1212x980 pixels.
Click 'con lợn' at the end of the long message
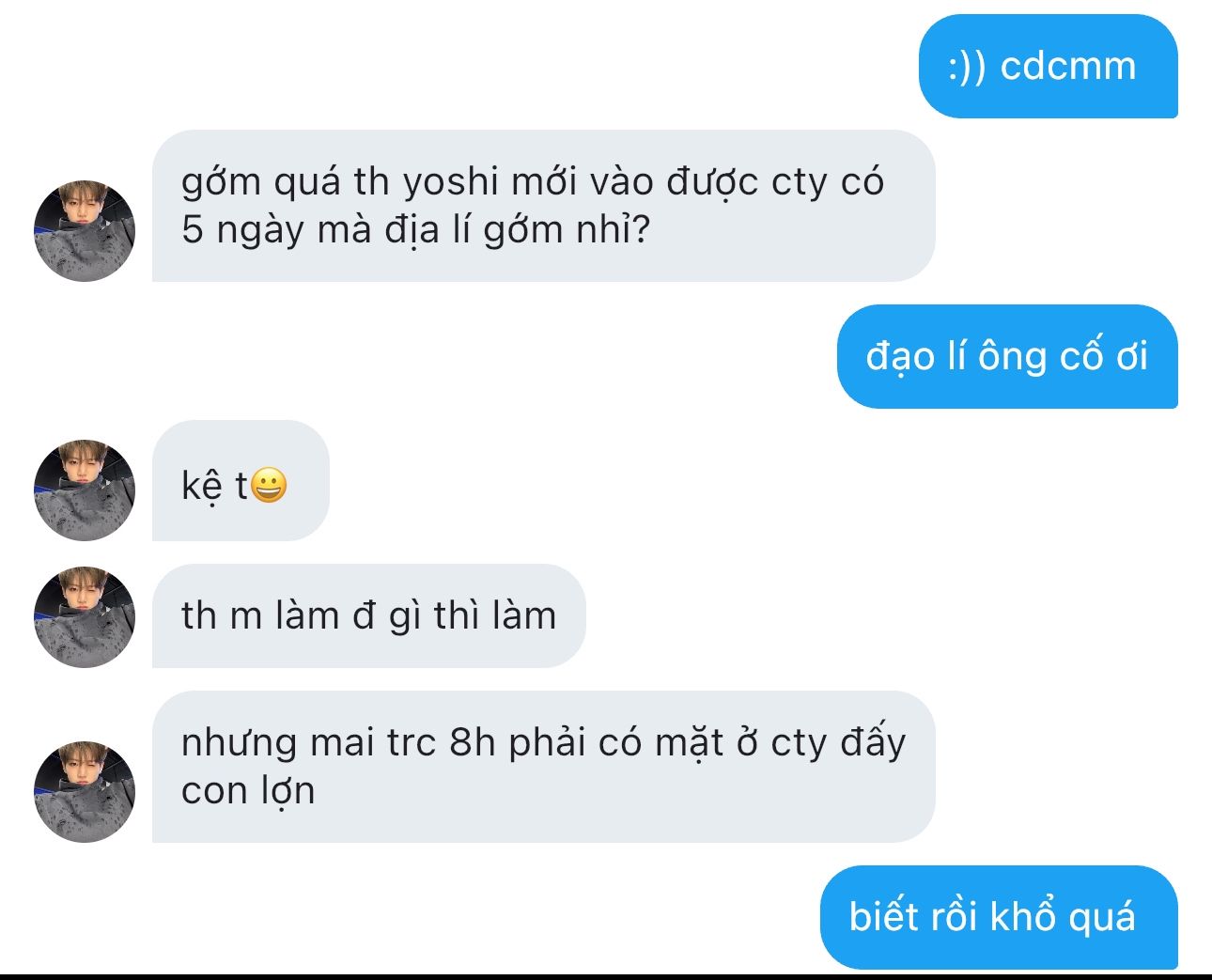click(248, 791)
